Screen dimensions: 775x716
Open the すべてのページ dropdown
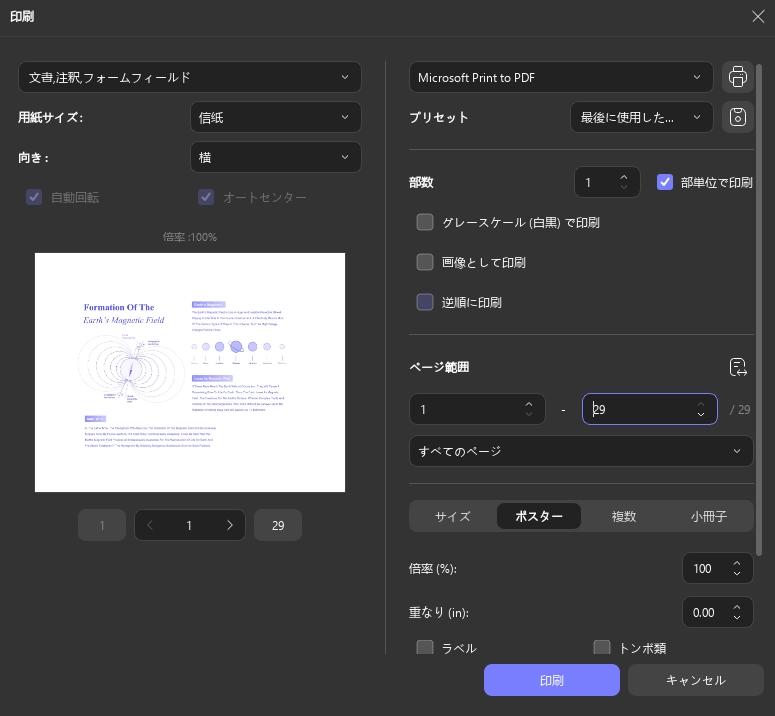[581, 451]
